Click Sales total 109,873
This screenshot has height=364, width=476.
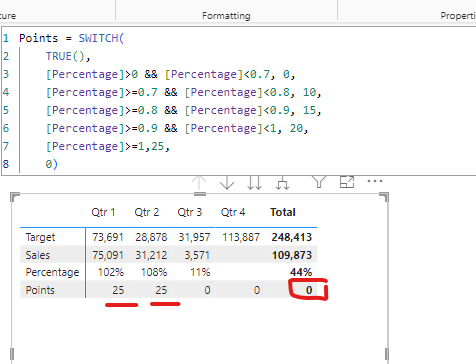click(292, 255)
